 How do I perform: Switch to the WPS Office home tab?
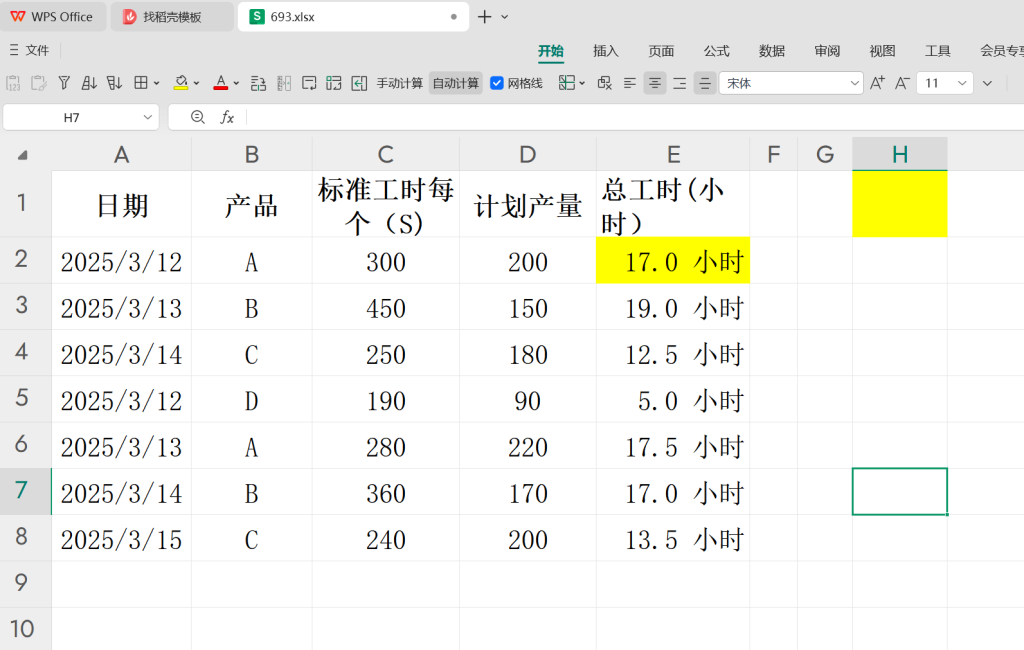(x=52, y=17)
